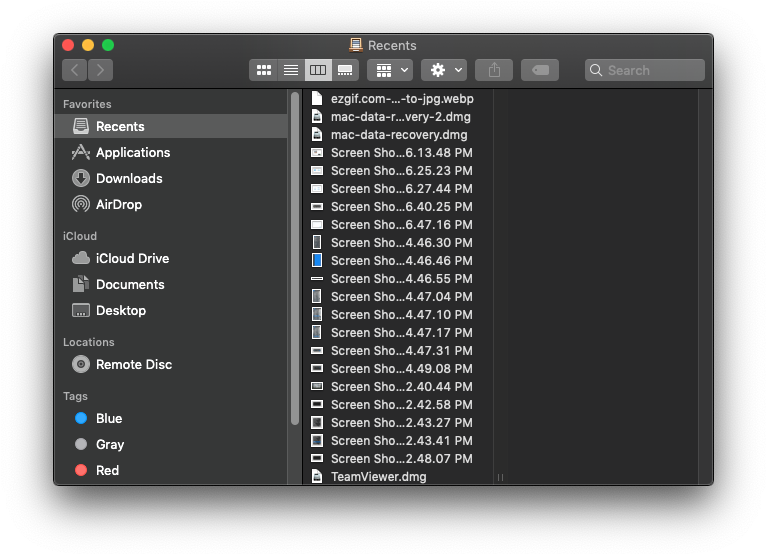
Task: Select Screen Sho...4.46.30 PM file
Action: tap(398, 243)
